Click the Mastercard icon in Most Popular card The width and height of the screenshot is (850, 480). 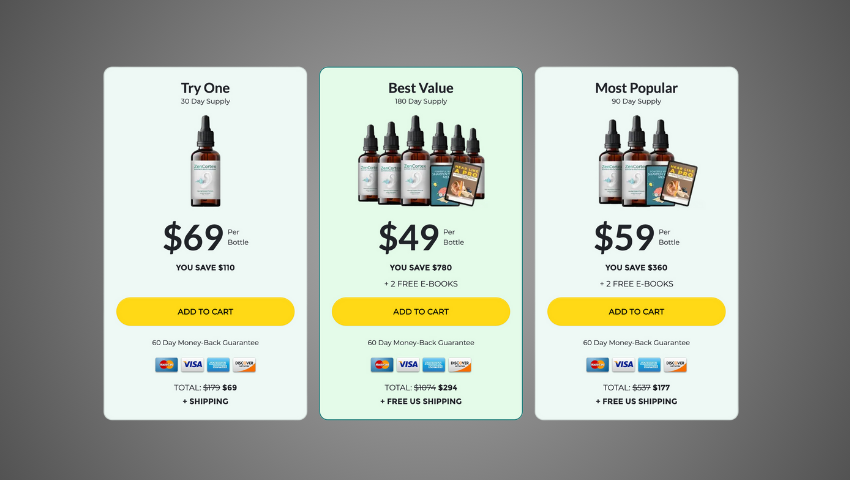pyautogui.click(x=597, y=364)
